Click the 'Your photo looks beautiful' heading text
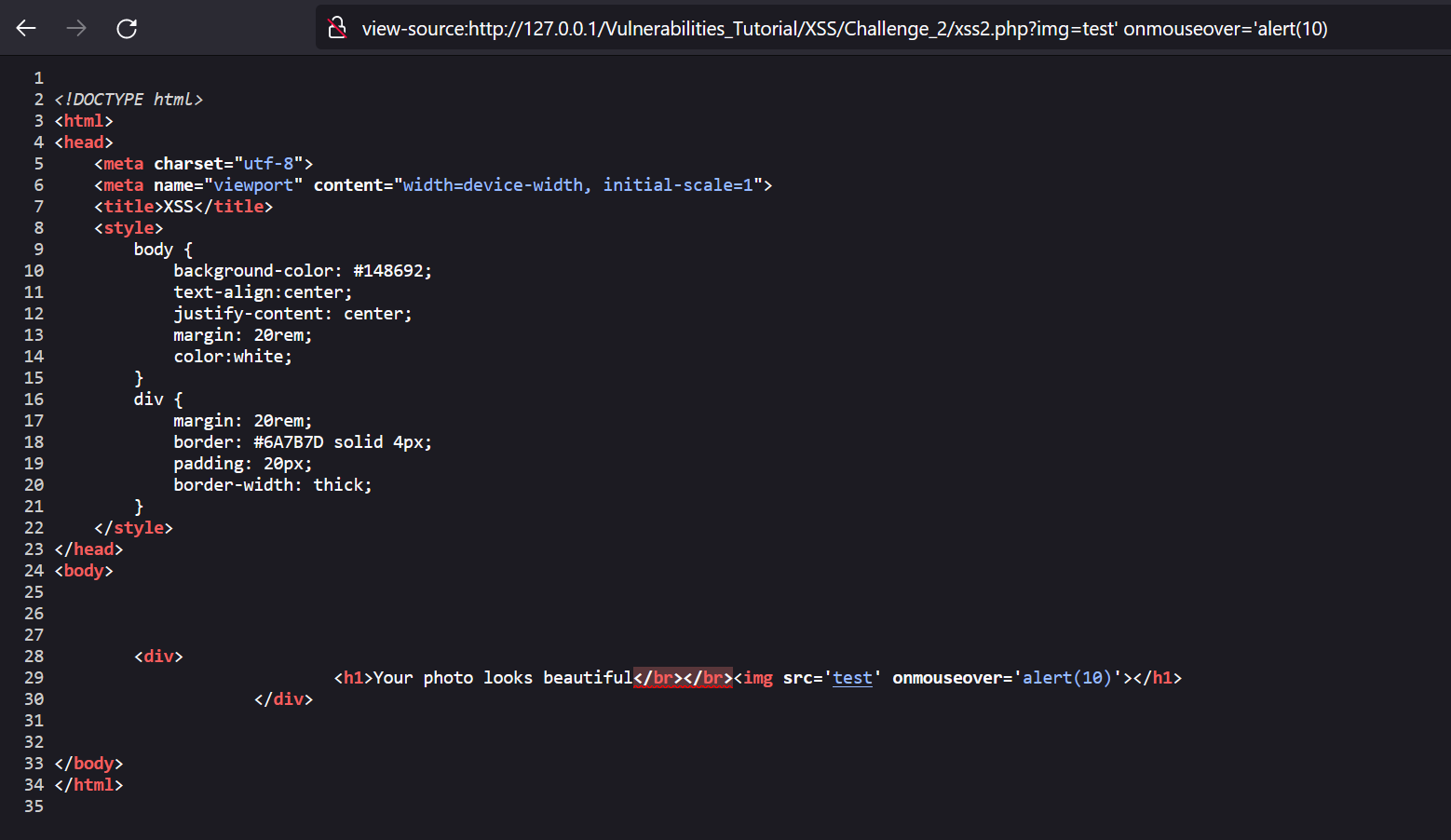This screenshot has height=840, width=1451. click(x=503, y=678)
